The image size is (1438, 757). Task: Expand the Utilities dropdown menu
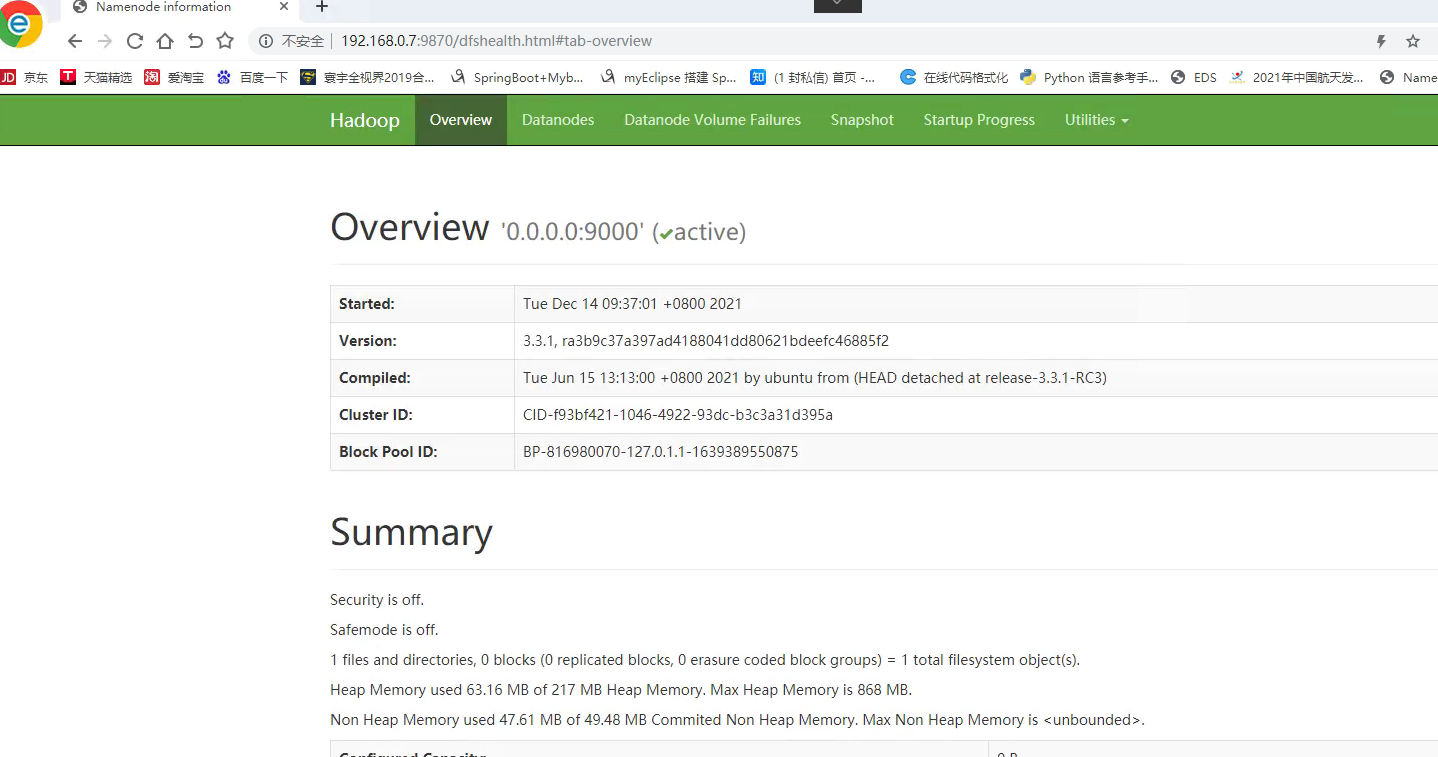click(1097, 120)
